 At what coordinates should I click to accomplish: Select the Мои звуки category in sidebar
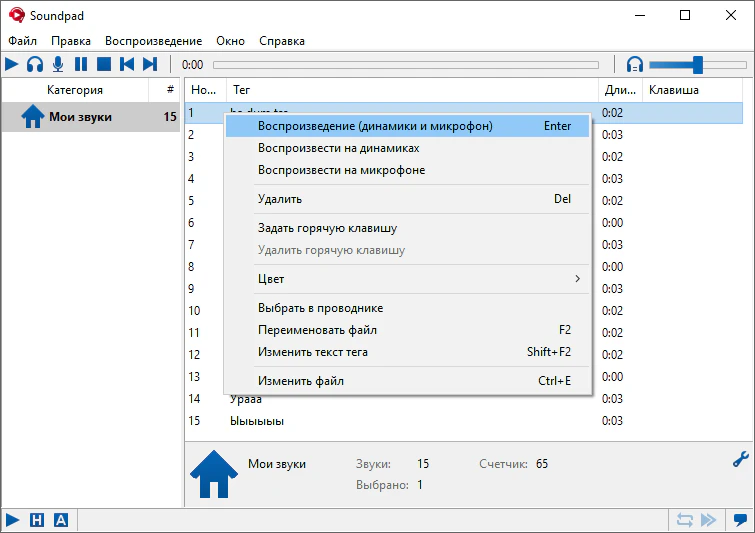[x=80, y=117]
